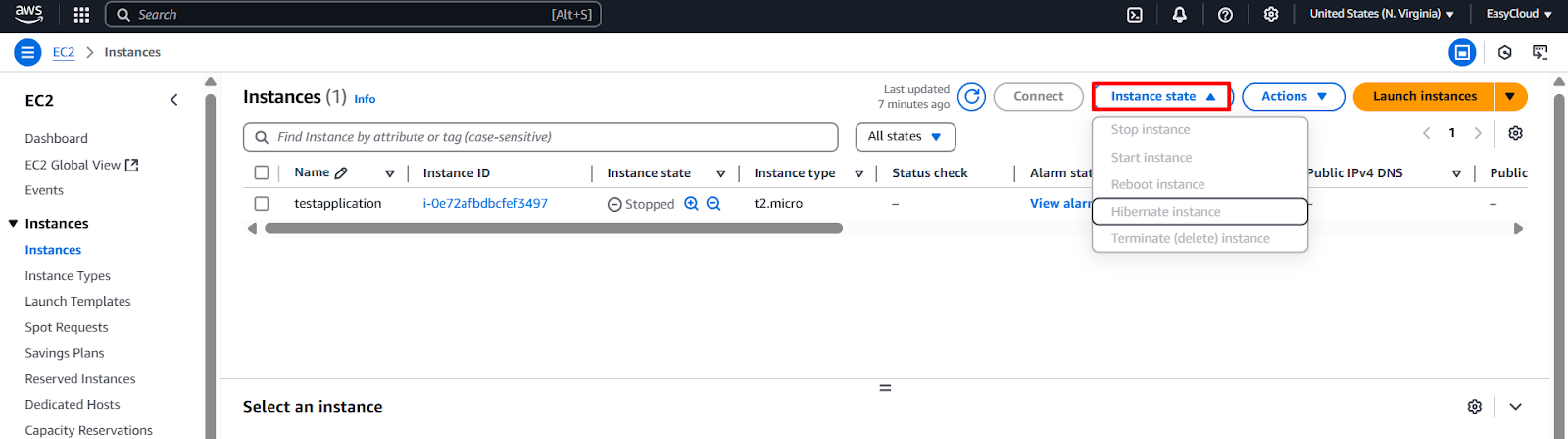Open the AWS home logo
Viewport: 1568px width, 439px height.
click(28, 14)
